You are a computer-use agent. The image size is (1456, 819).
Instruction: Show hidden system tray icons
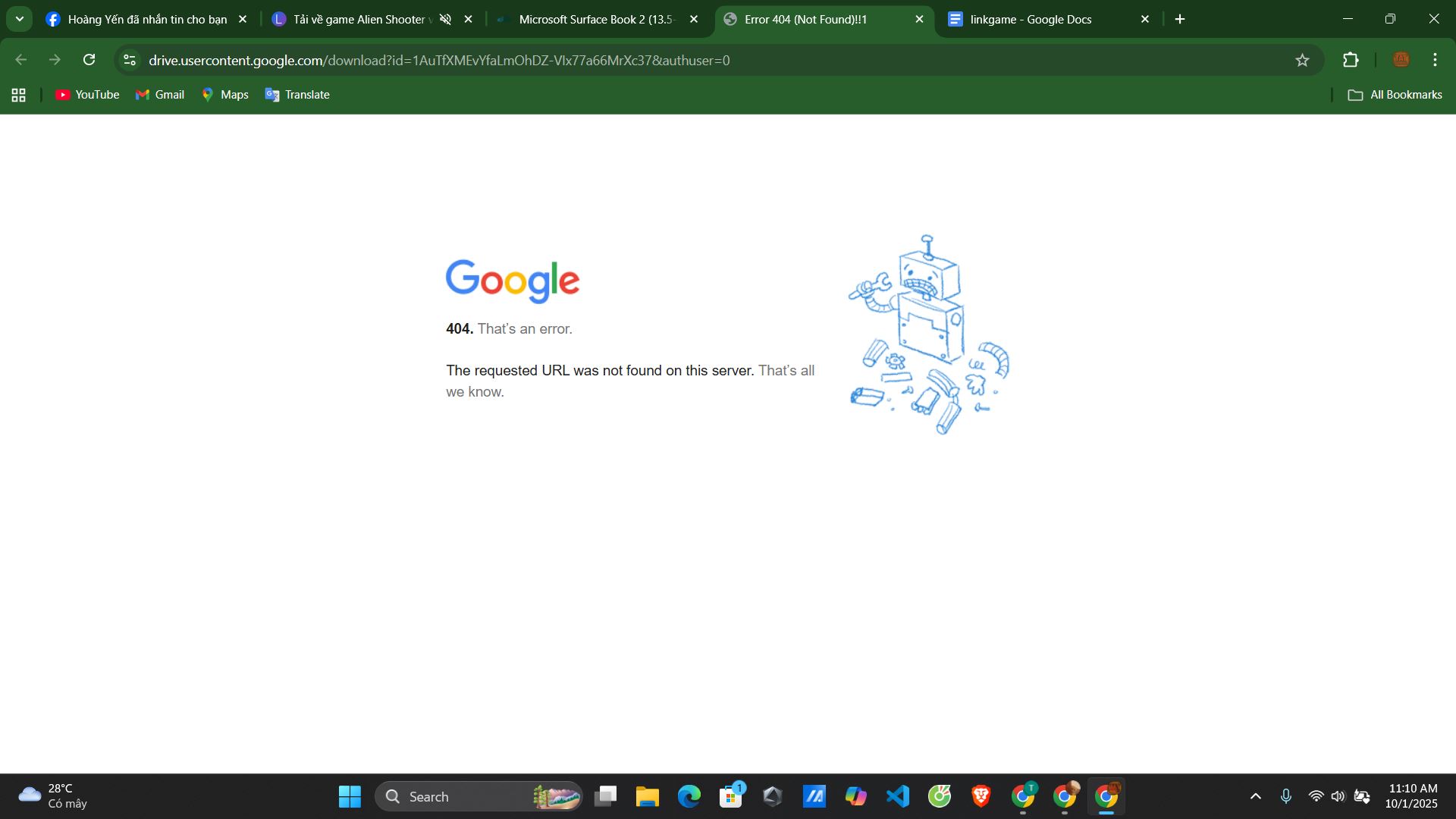(1256, 796)
